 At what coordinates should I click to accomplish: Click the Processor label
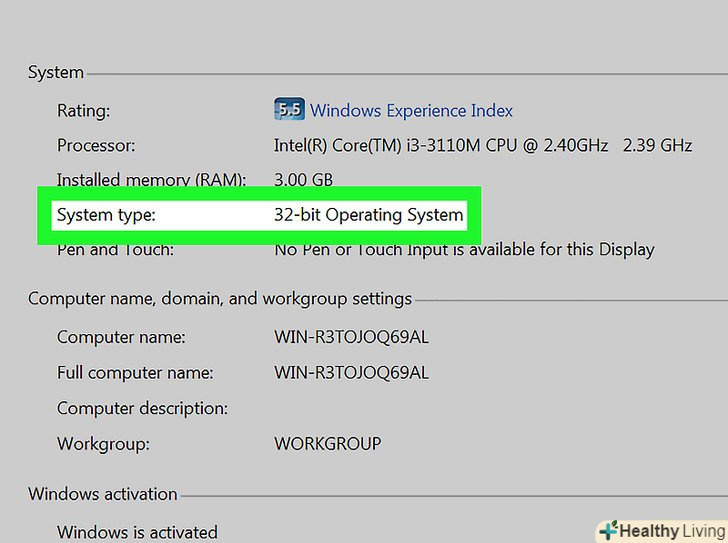pos(95,145)
